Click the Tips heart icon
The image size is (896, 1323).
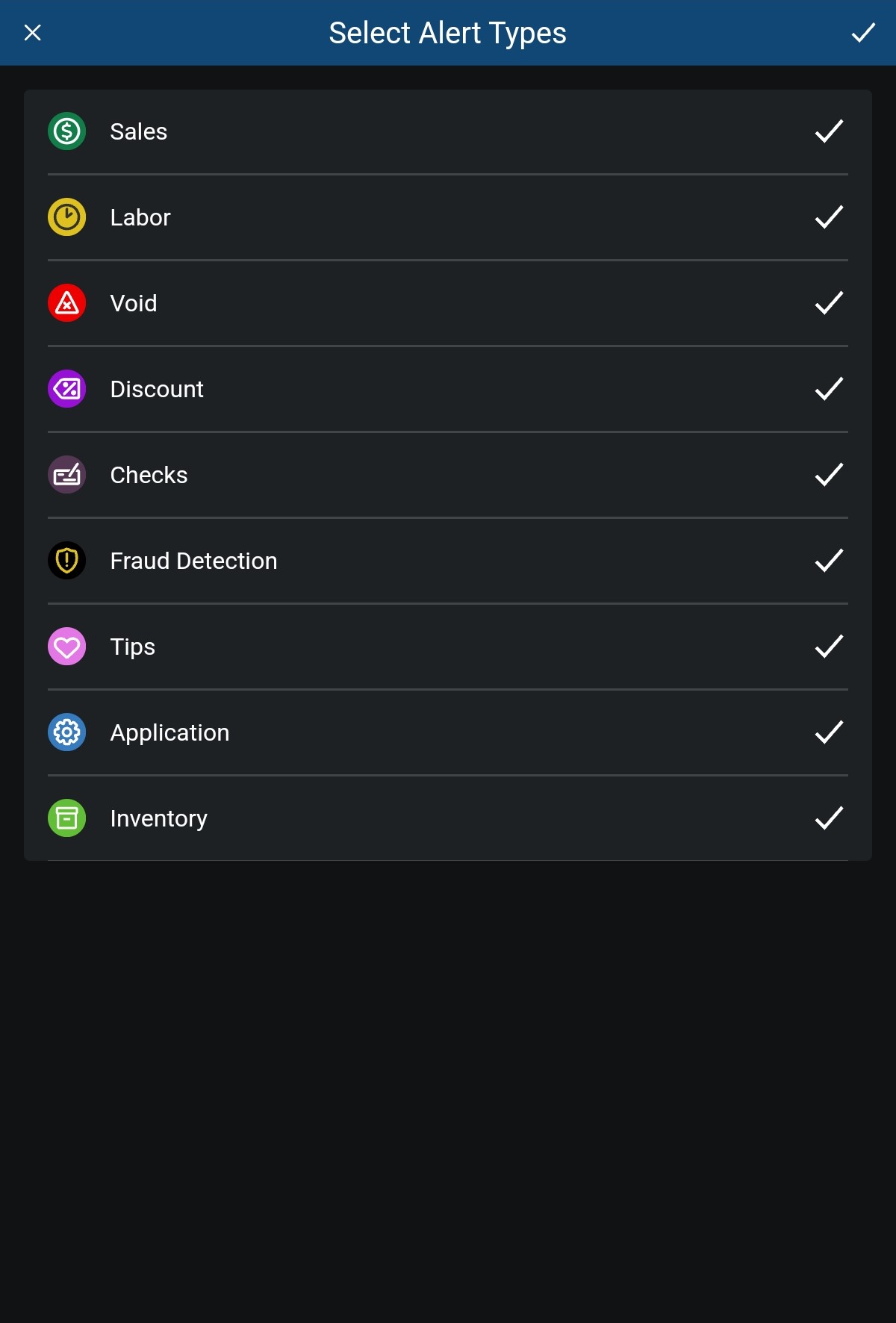click(66, 646)
